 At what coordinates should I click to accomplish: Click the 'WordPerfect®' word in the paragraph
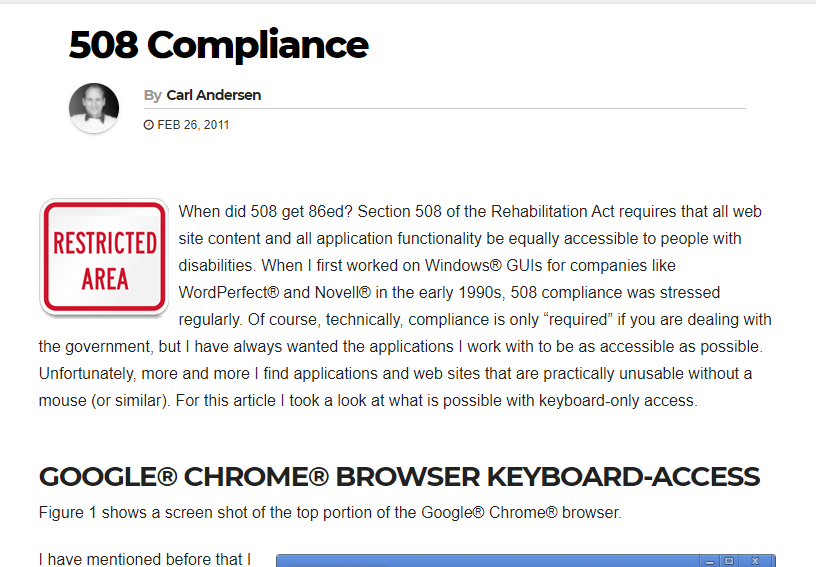click(229, 292)
